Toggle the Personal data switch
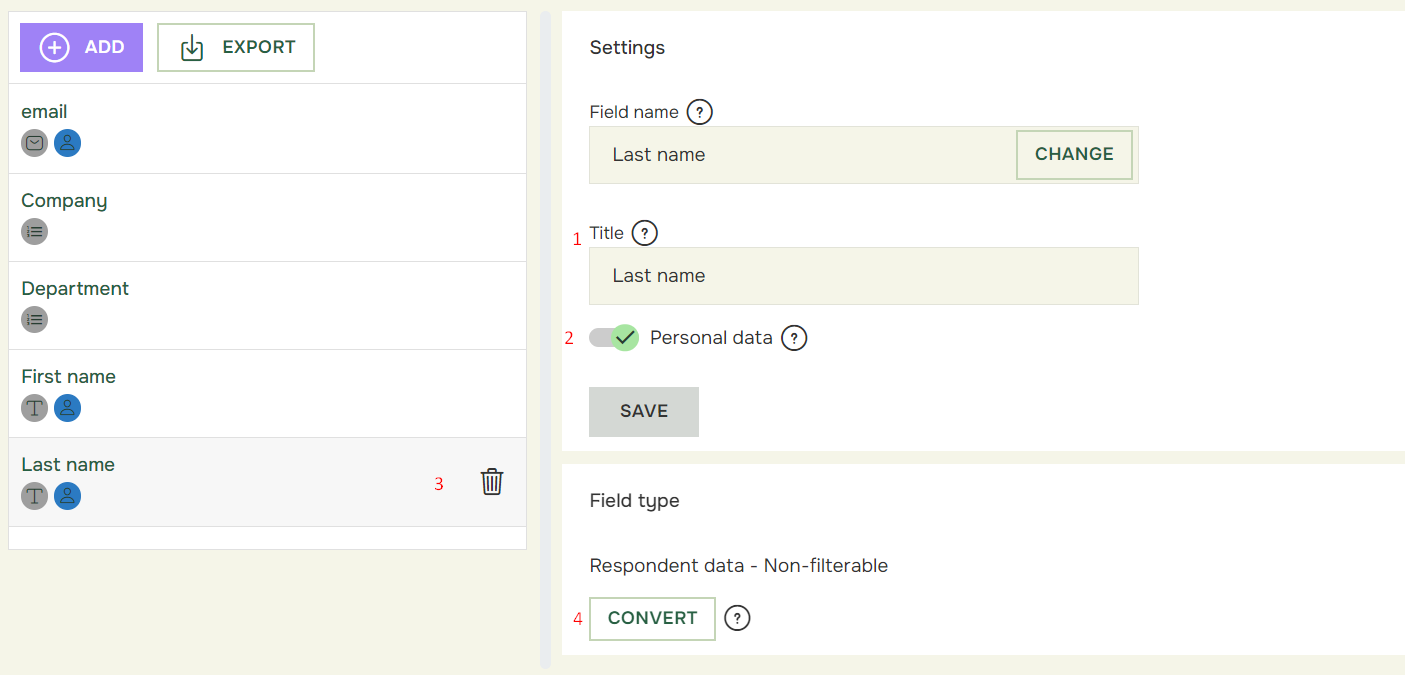The width and height of the screenshot is (1405, 675). coord(613,338)
